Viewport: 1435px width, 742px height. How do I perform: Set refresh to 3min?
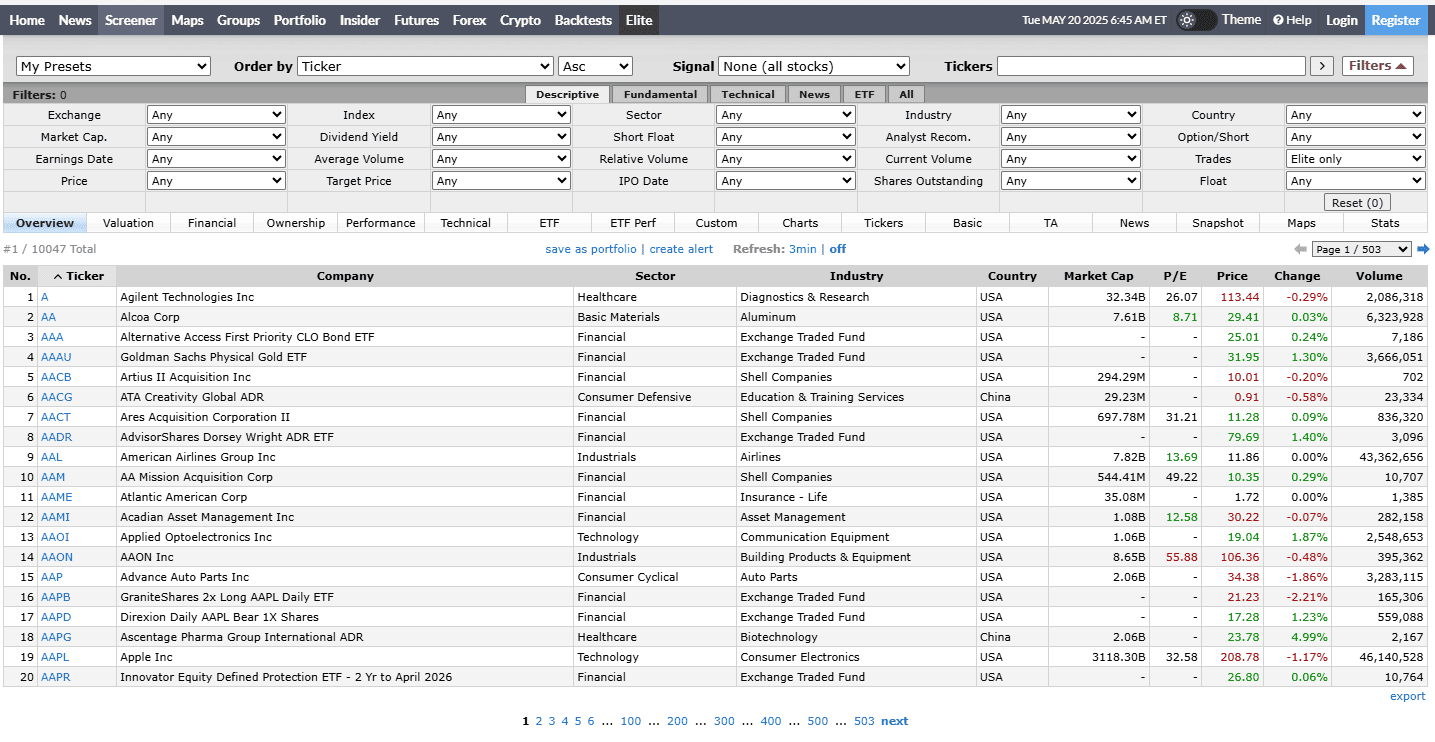[x=803, y=249]
